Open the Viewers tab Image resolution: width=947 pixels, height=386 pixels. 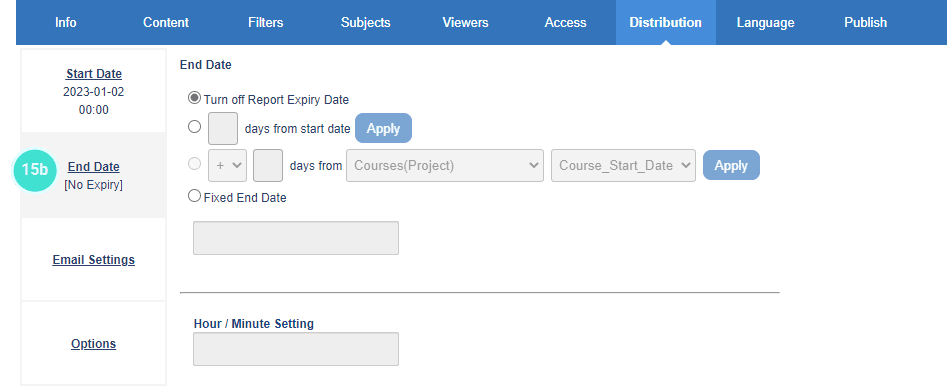point(465,22)
